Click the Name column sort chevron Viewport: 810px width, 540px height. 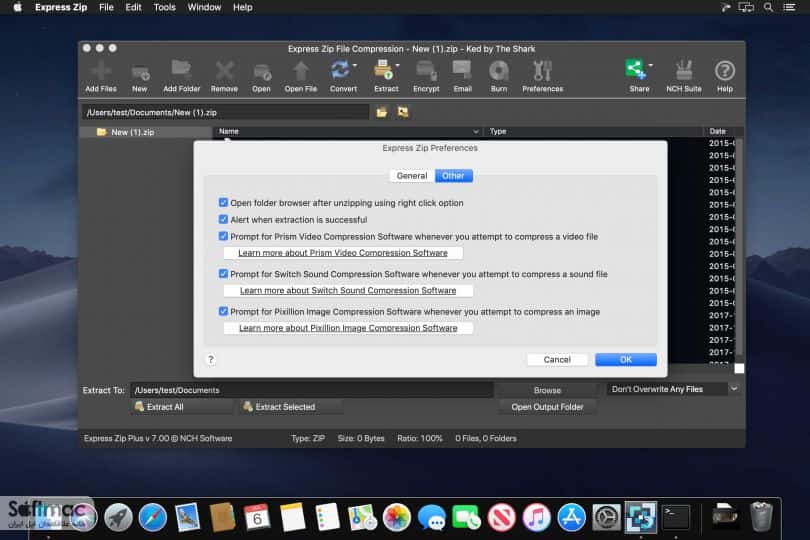click(x=475, y=132)
